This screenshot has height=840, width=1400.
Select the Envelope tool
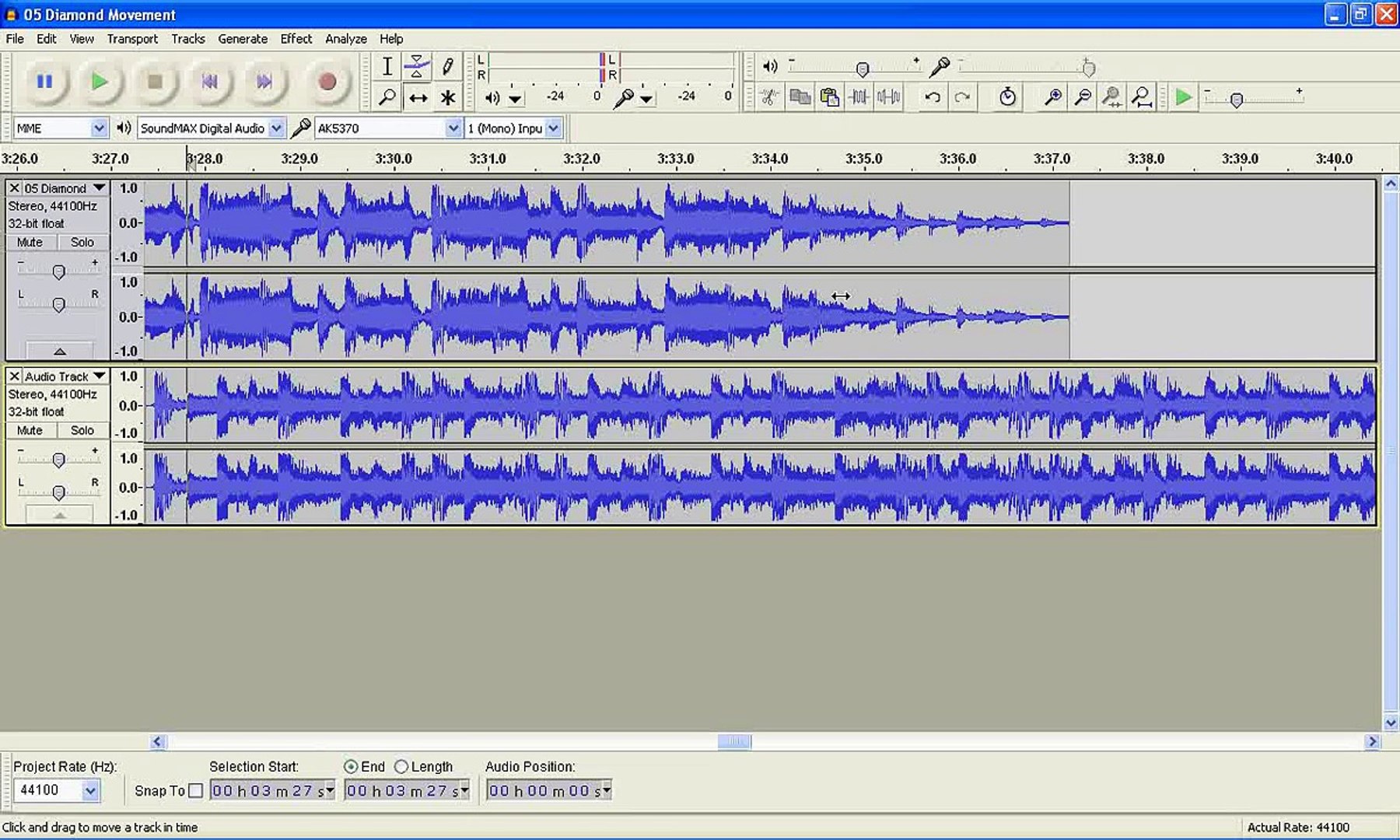(418, 67)
